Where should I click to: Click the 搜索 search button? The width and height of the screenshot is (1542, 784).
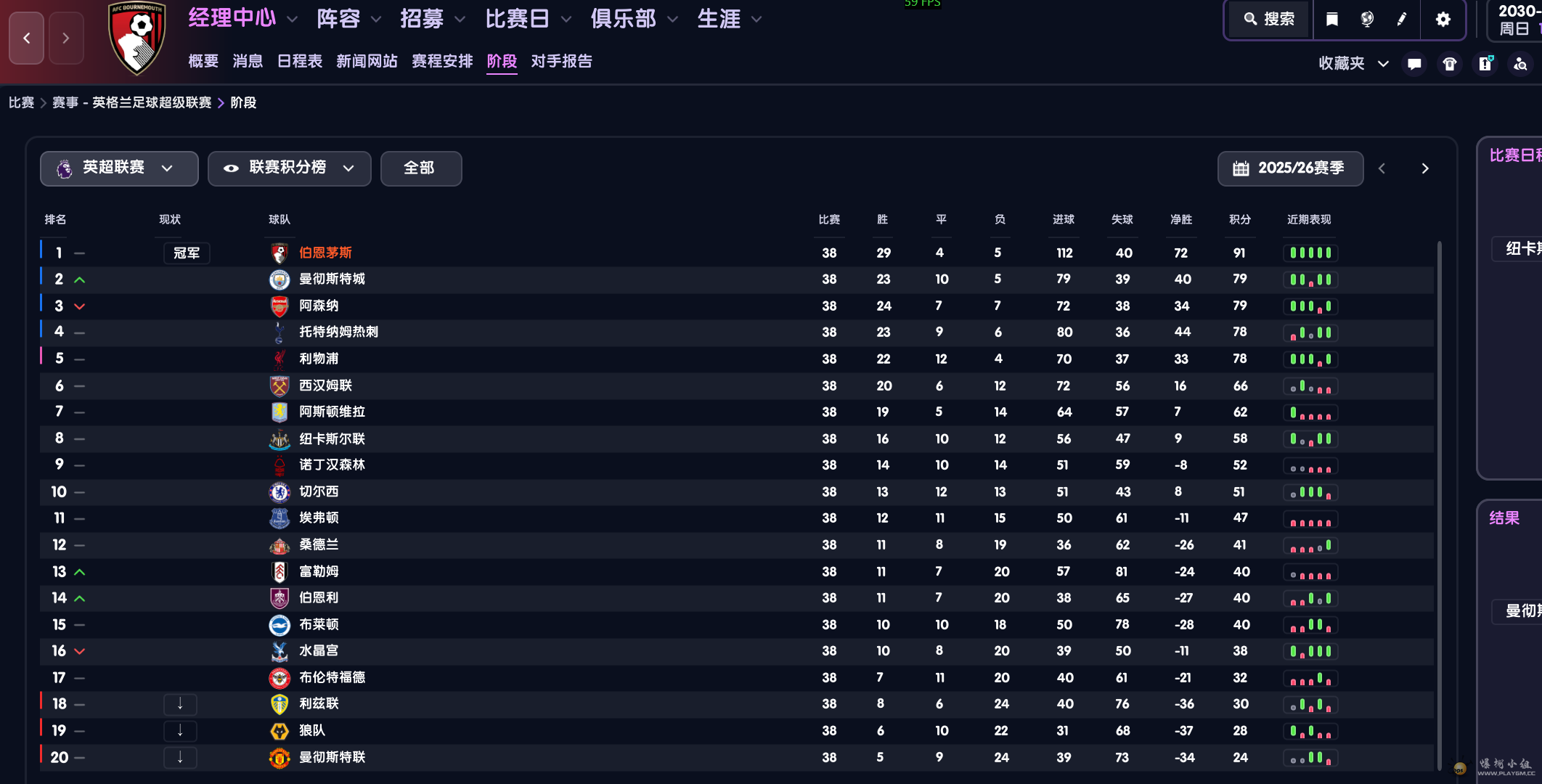pyautogui.click(x=1269, y=20)
